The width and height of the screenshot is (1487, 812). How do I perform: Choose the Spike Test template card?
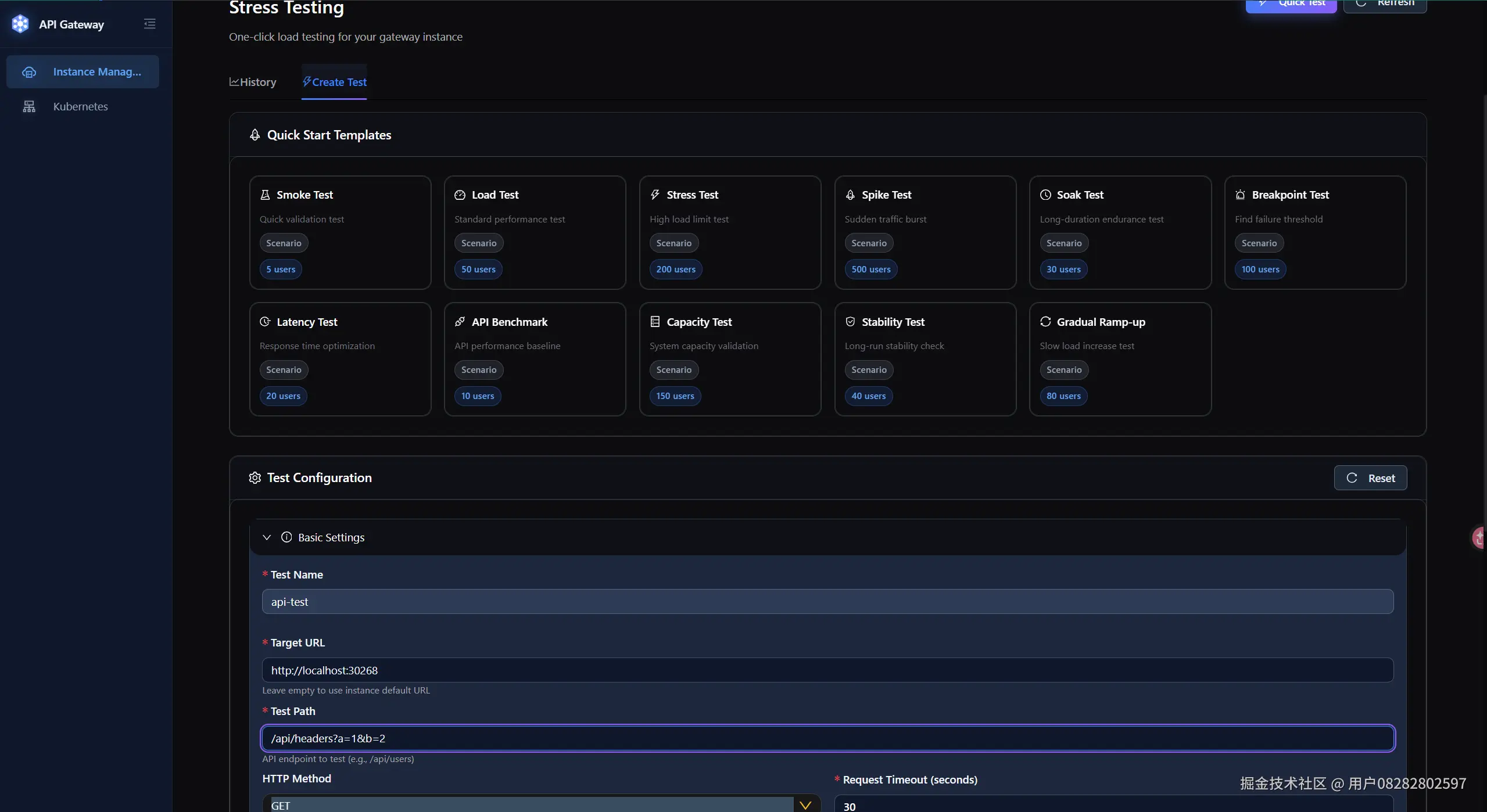coord(925,232)
